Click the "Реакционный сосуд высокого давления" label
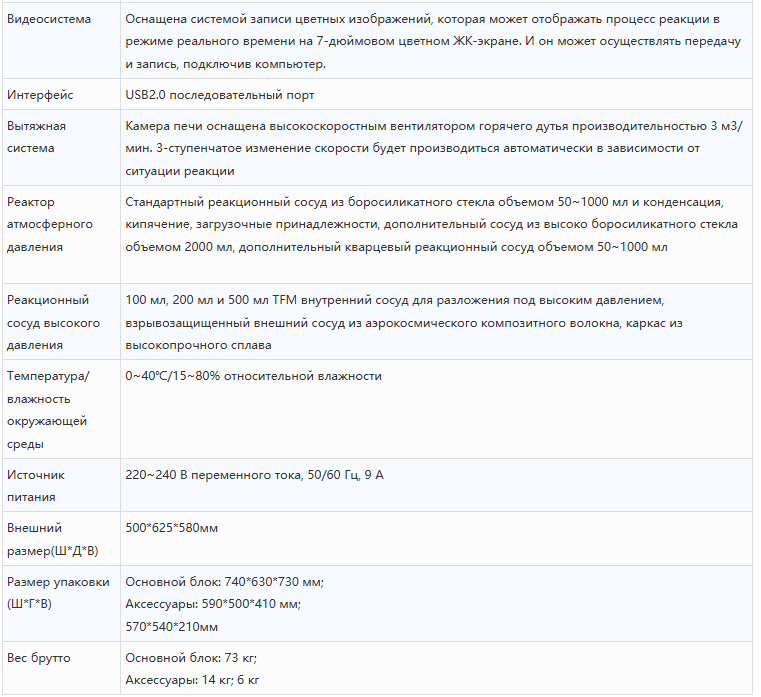Viewport: 761px width, 697px height. [53, 322]
